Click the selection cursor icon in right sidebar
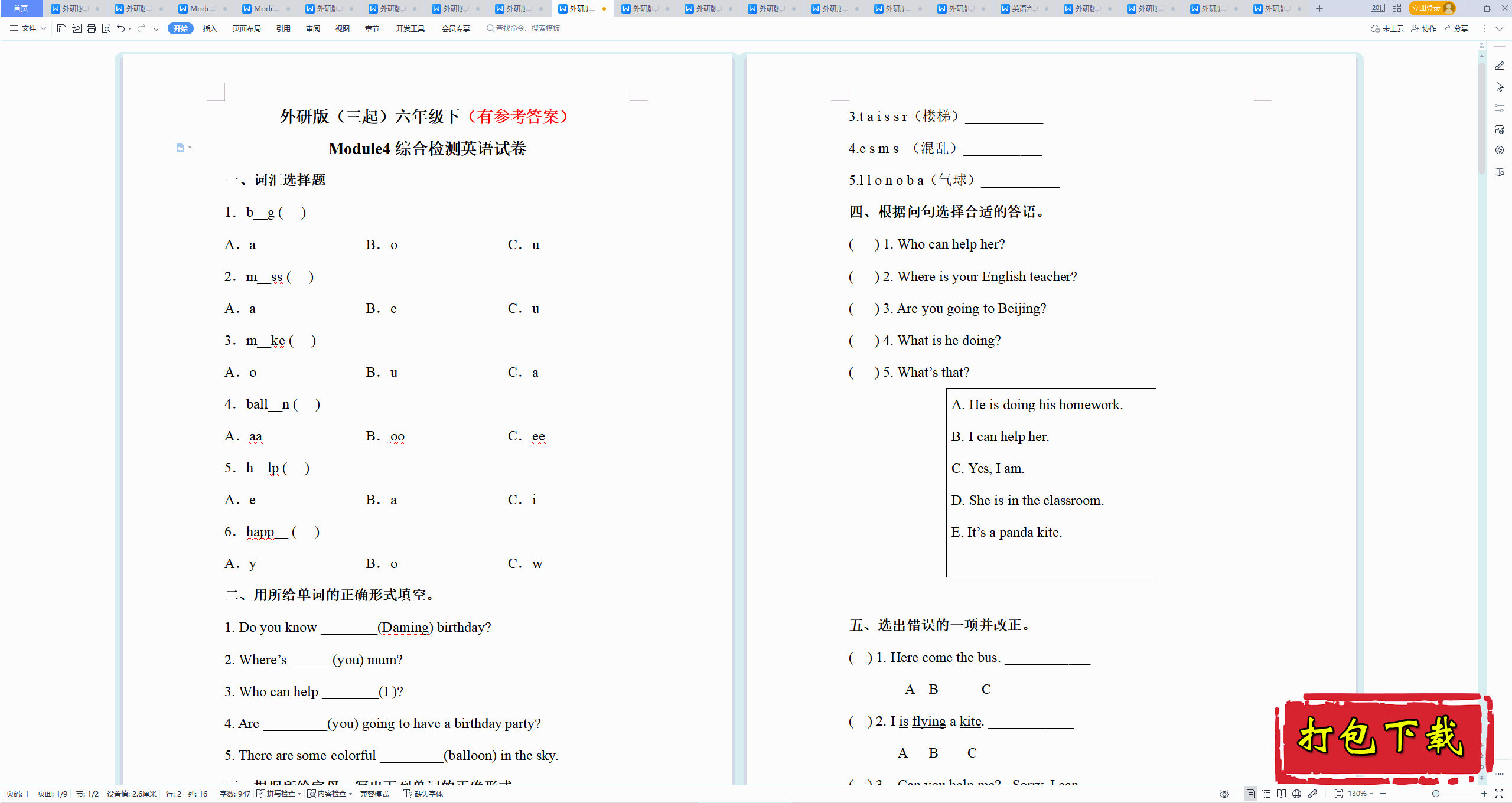1512x803 pixels. pyautogui.click(x=1499, y=87)
